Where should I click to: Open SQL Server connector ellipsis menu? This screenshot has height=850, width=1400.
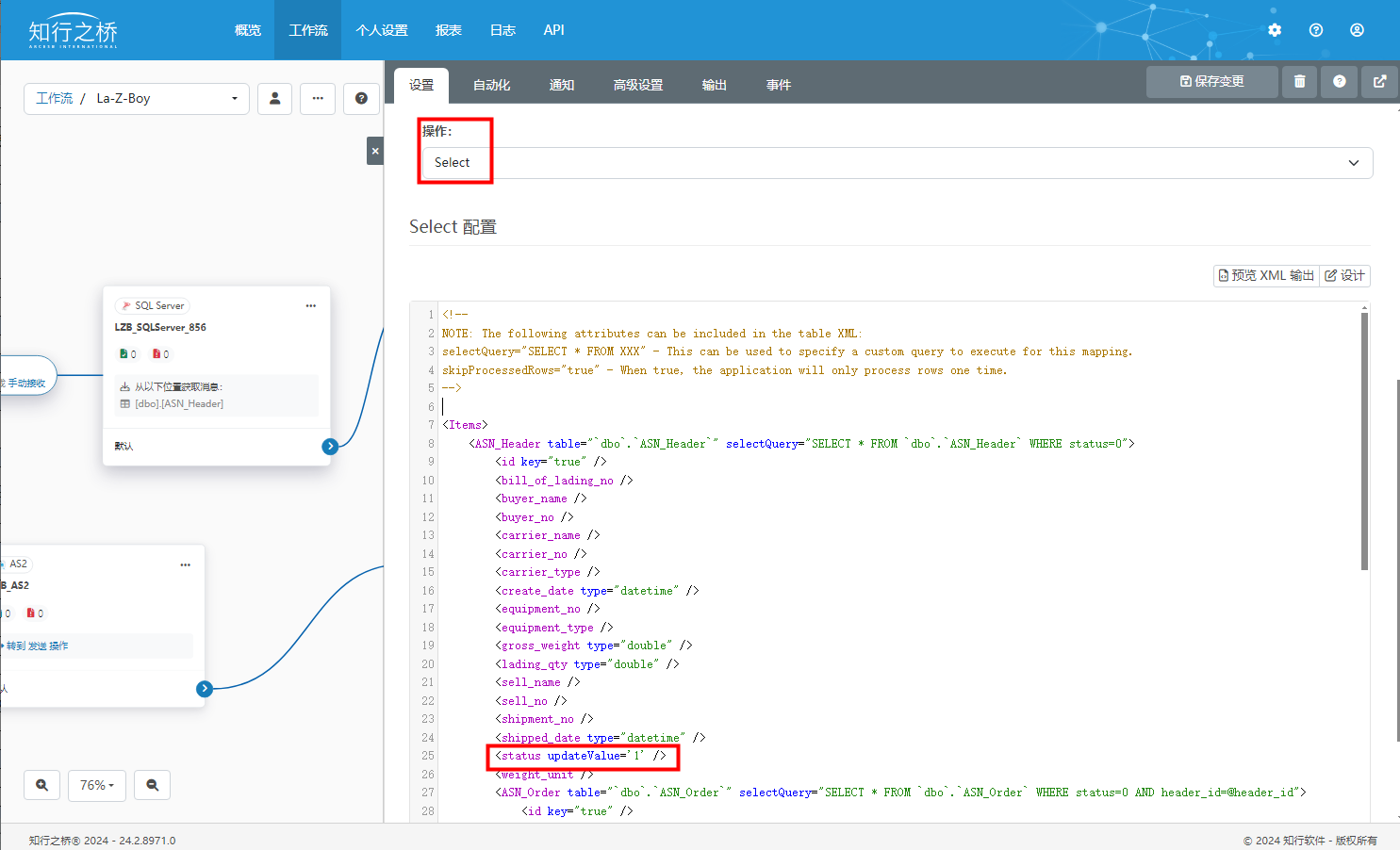coord(311,305)
